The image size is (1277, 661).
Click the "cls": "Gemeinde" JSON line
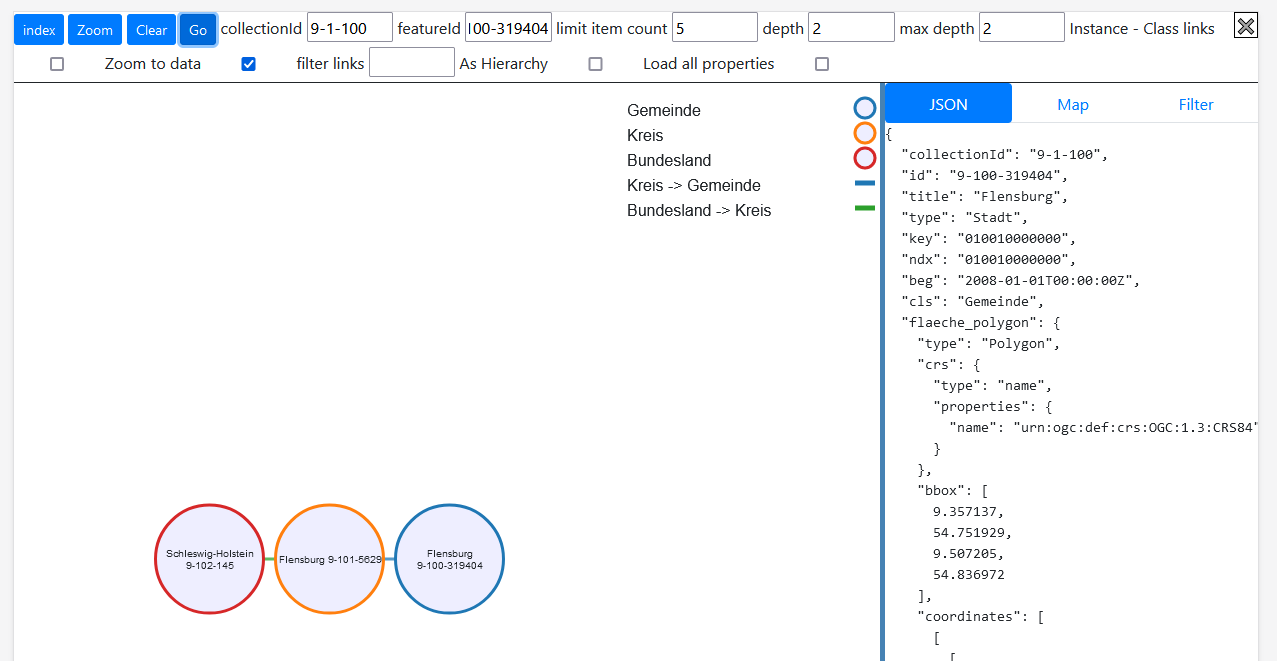click(973, 301)
